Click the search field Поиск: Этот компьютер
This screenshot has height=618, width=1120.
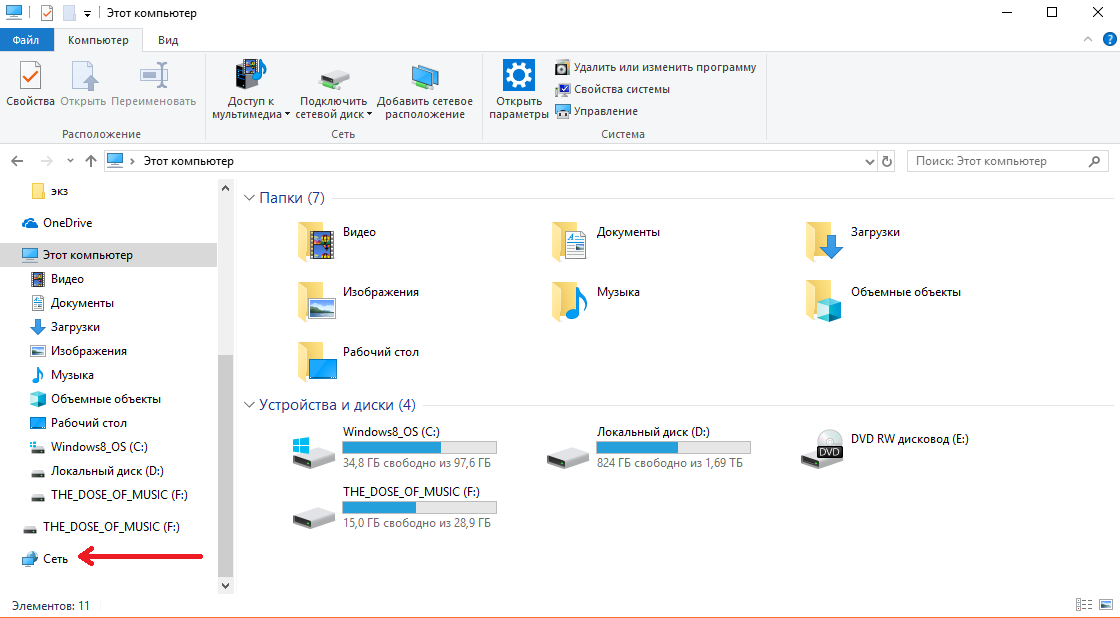[x=996, y=161]
